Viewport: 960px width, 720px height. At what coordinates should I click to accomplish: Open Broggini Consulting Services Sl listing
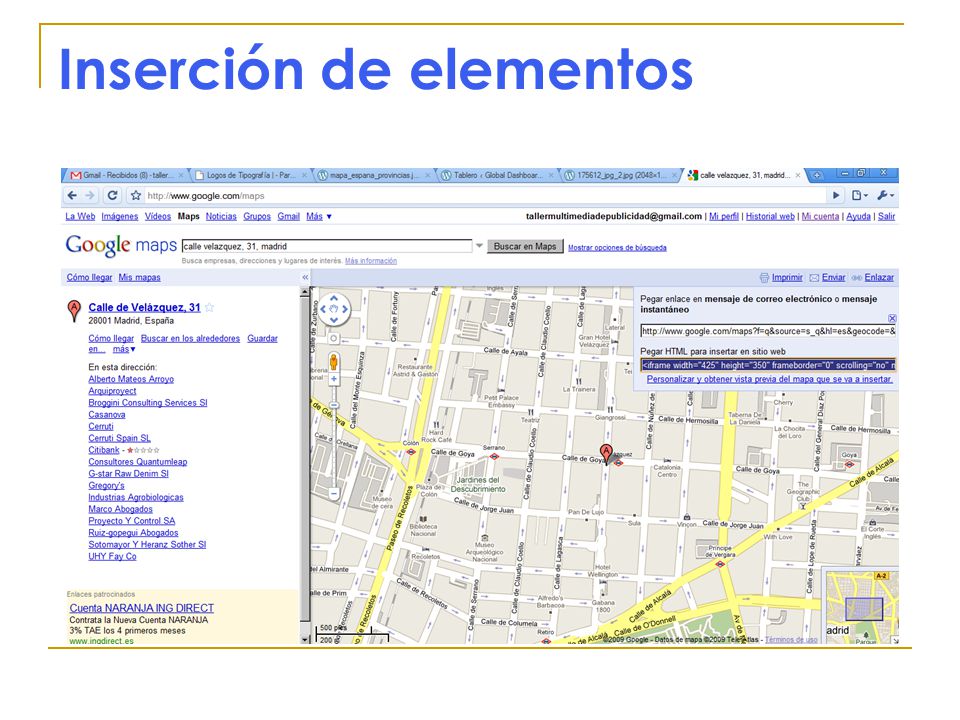tap(148, 403)
